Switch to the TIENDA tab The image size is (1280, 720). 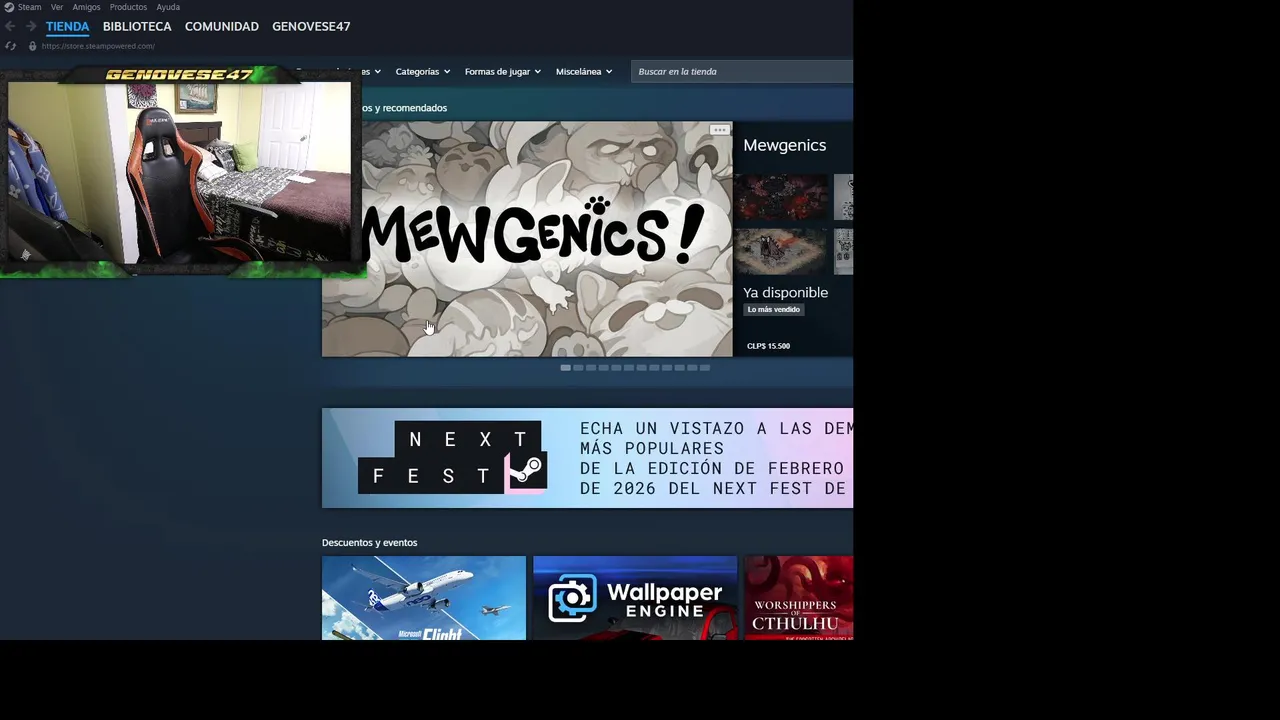pyautogui.click(x=67, y=26)
